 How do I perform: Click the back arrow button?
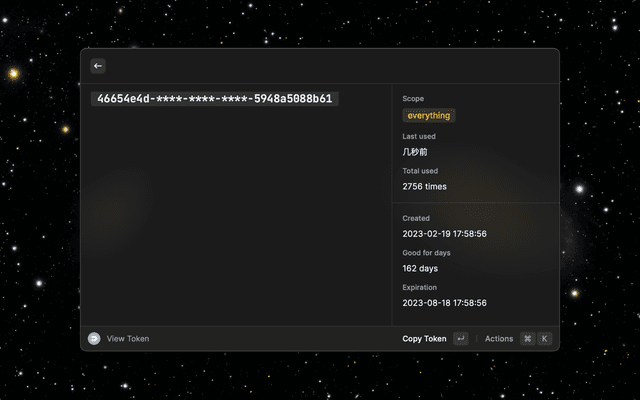tap(98, 66)
